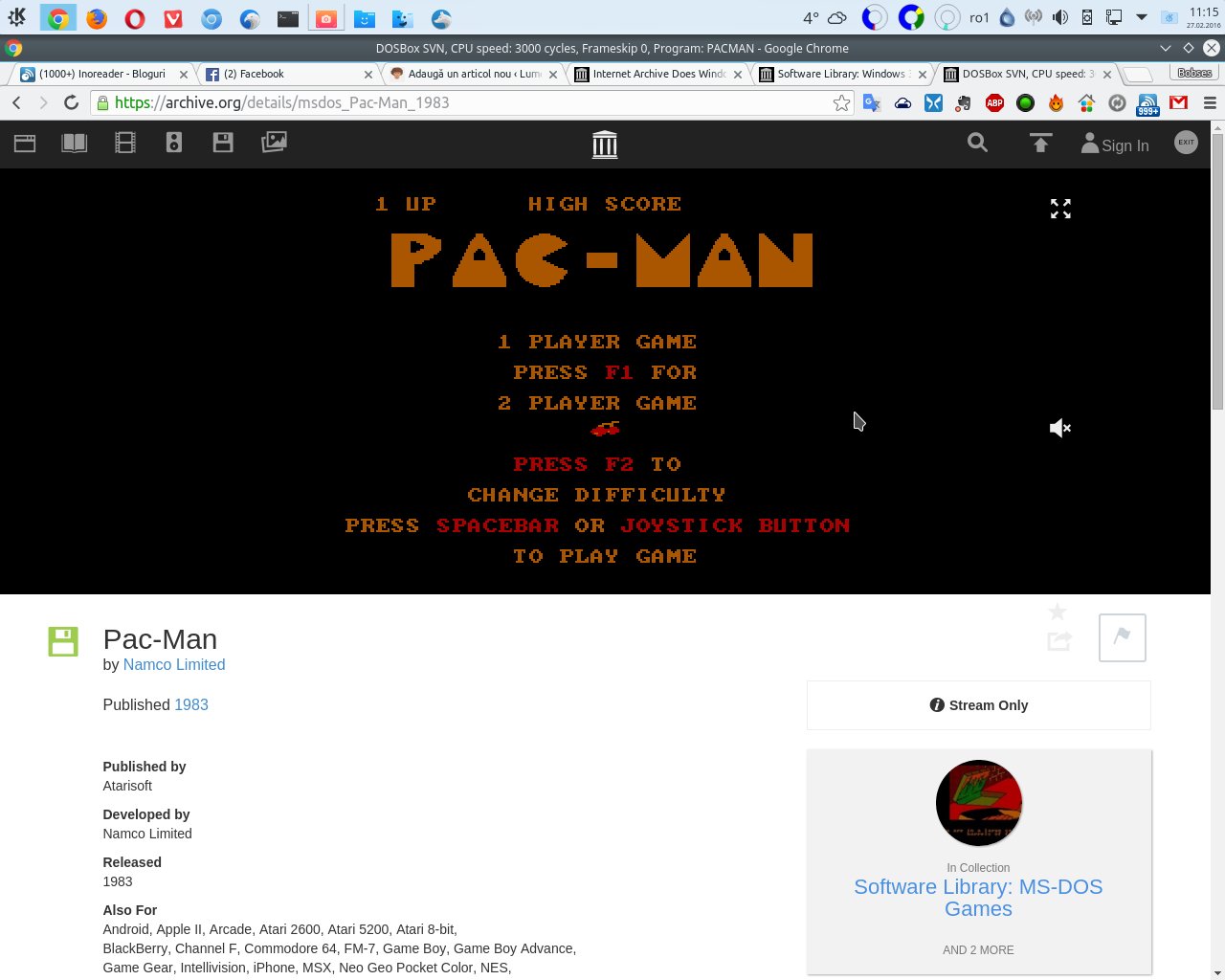Click Sign In

point(1115,145)
